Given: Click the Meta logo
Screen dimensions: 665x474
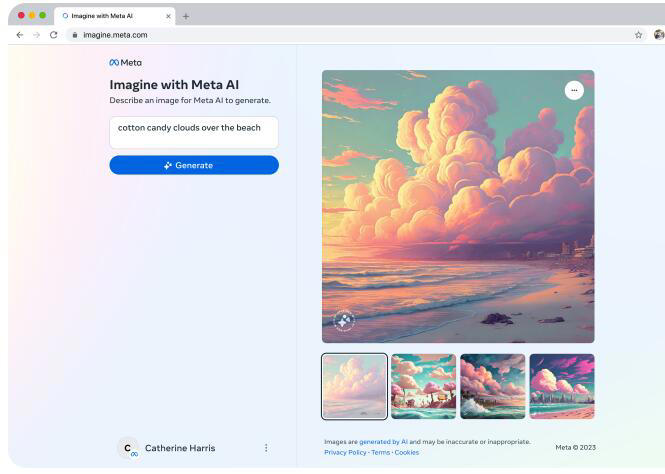Looking at the screenshot, I should tap(126, 63).
